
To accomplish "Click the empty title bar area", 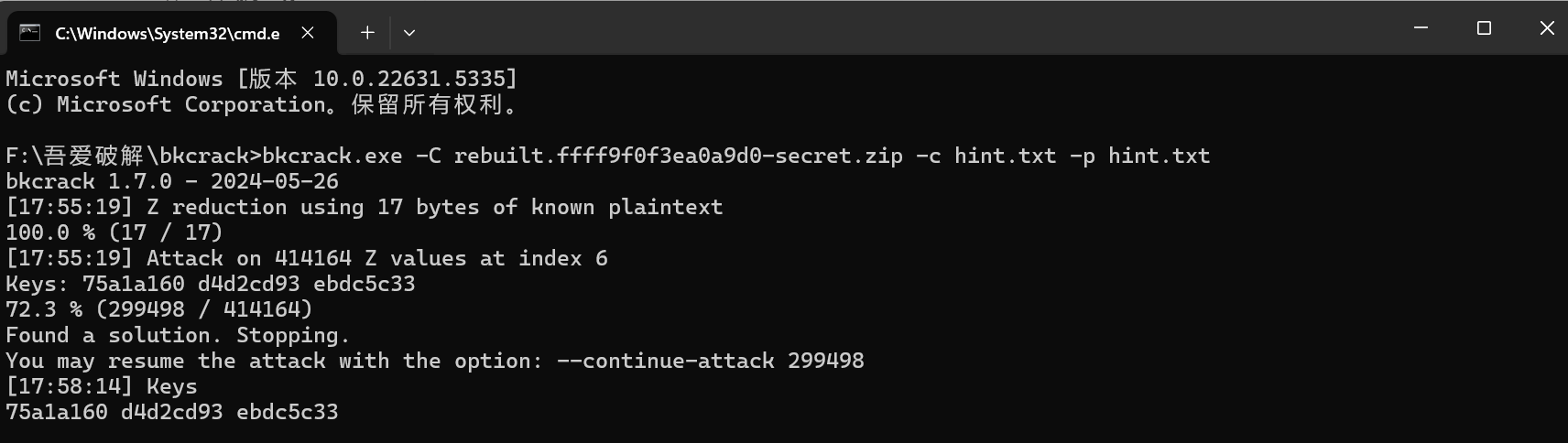I will click(916, 28).
